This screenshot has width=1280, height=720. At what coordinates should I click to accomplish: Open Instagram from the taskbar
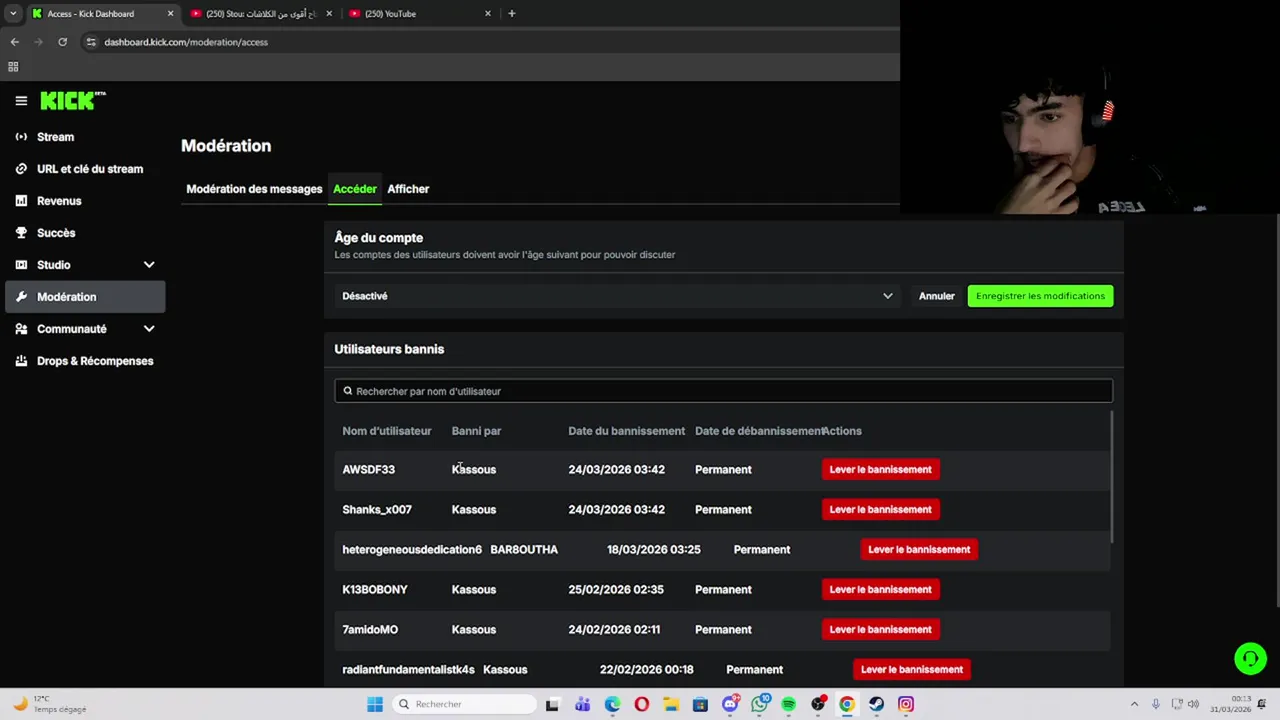(906, 704)
